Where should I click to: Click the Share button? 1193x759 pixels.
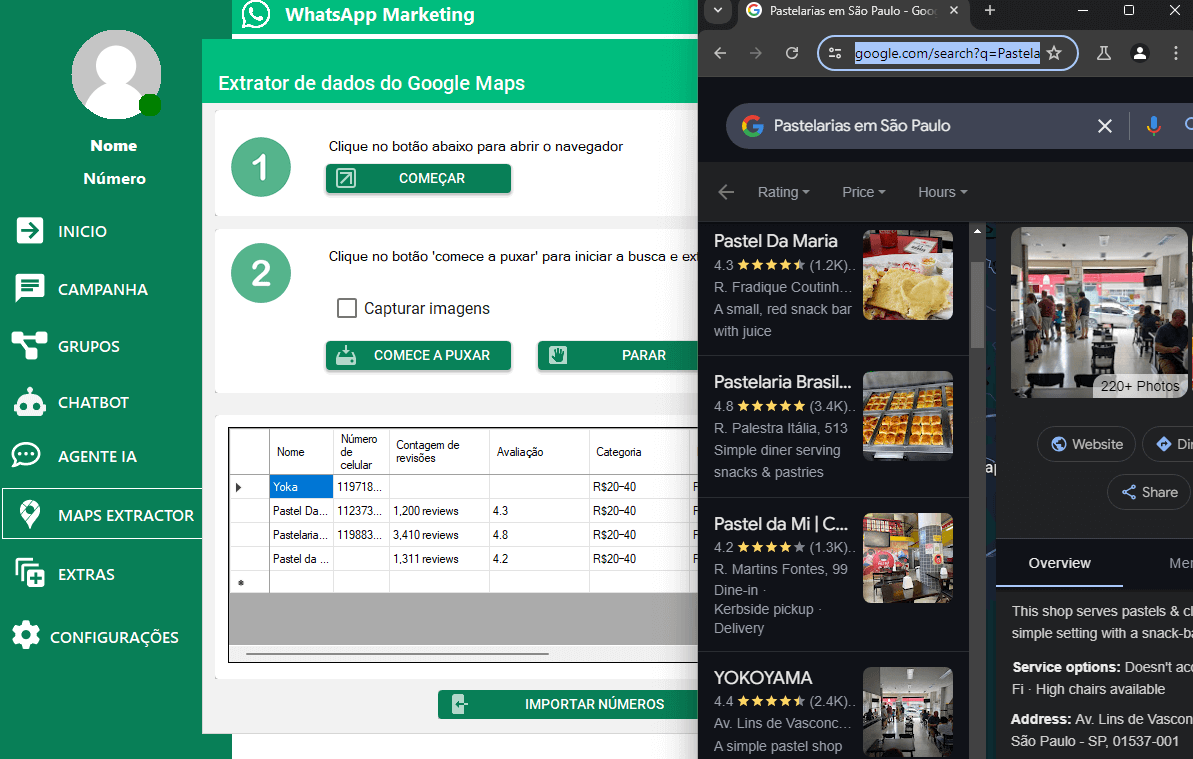coord(1149,492)
